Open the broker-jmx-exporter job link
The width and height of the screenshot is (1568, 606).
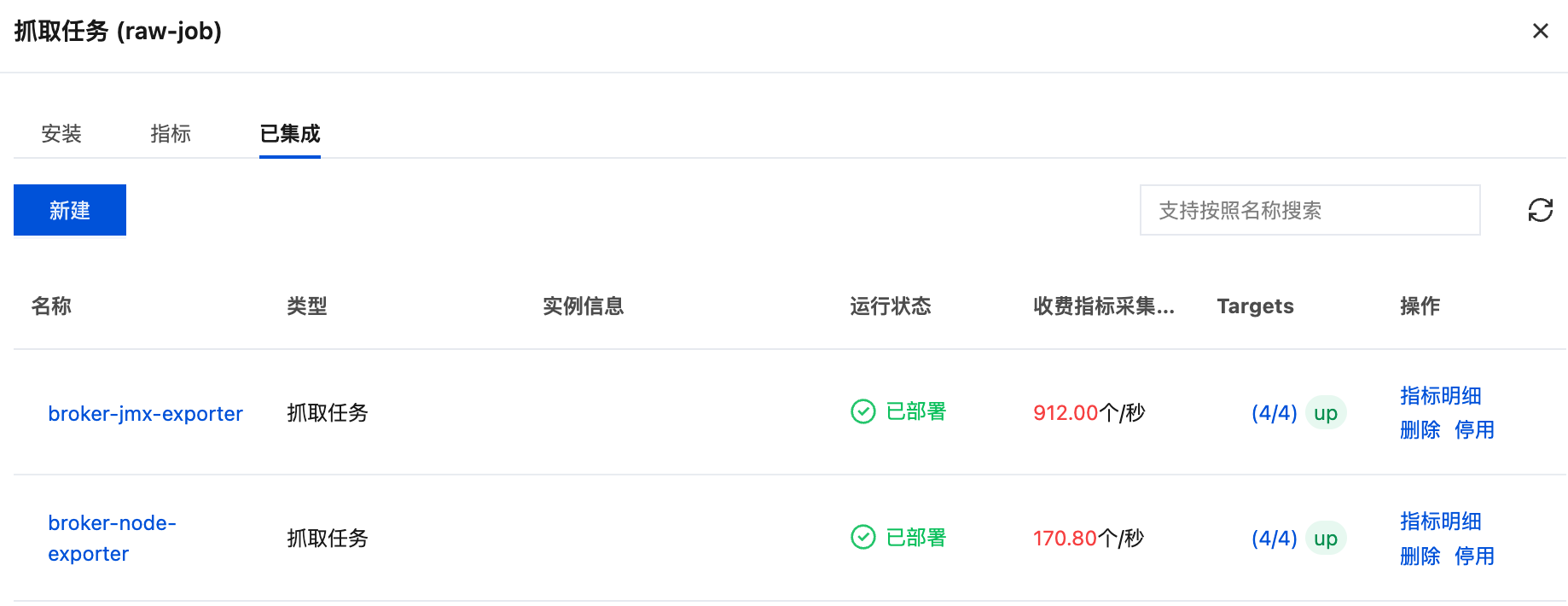click(145, 414)
